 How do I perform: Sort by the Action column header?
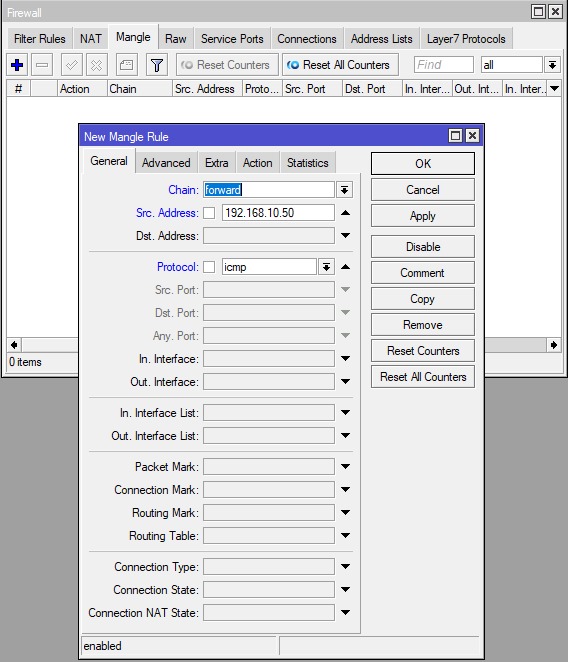[82, 89]
